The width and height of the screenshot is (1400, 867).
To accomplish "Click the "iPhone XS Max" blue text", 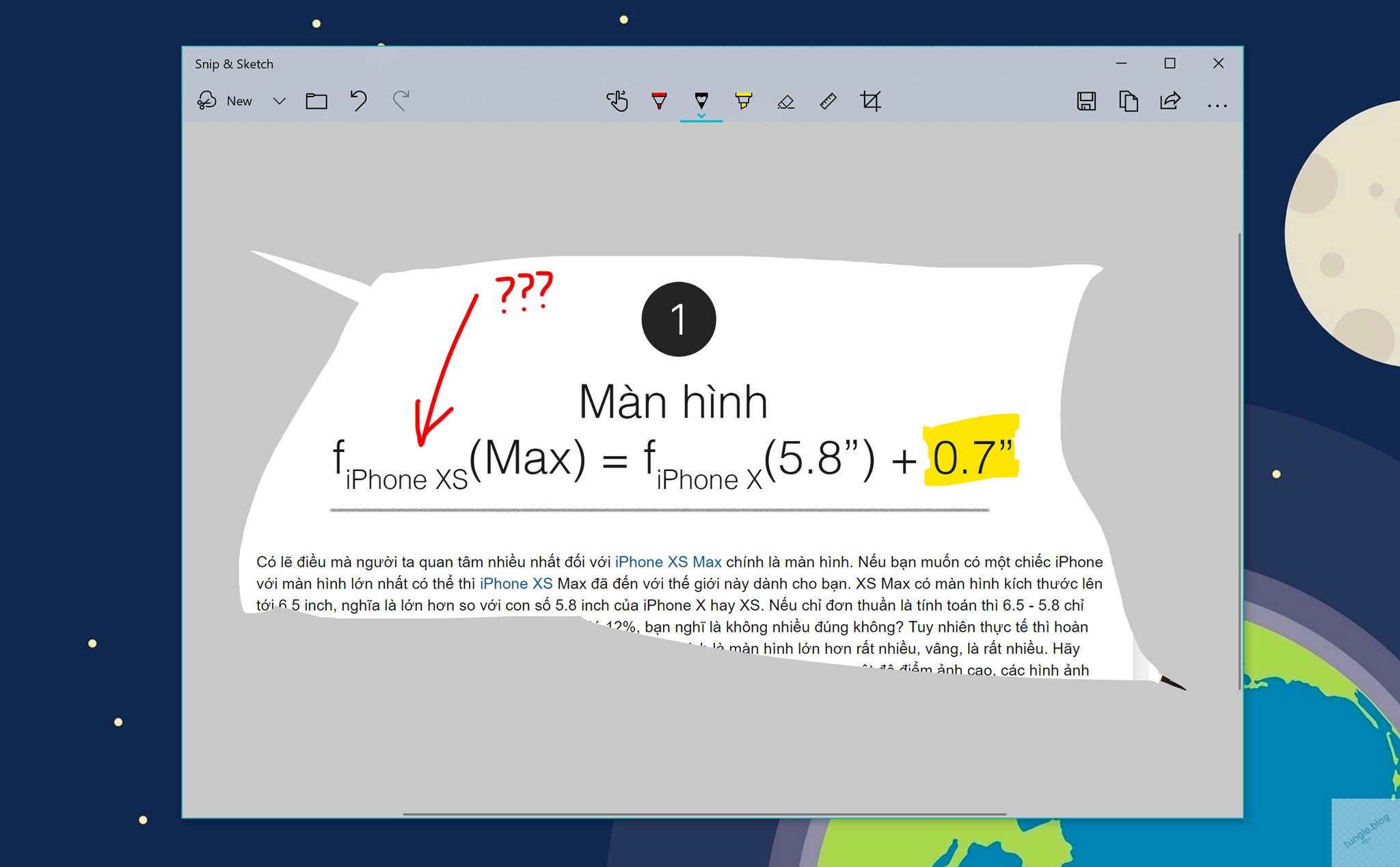I will click(x=668, y=562).
